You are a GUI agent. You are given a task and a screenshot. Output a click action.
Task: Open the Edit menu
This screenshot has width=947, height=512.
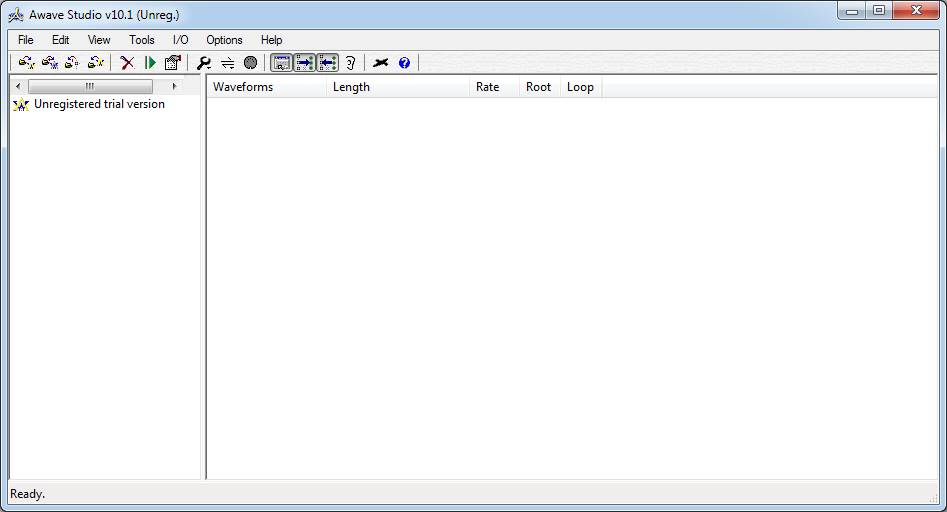point(60,40)
